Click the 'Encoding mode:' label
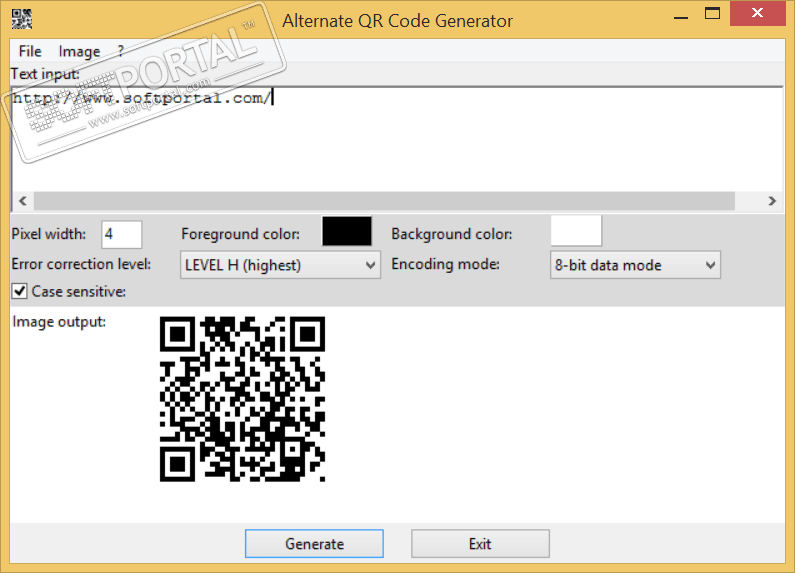This screenshot has width=795, height=573. (445, 264)
